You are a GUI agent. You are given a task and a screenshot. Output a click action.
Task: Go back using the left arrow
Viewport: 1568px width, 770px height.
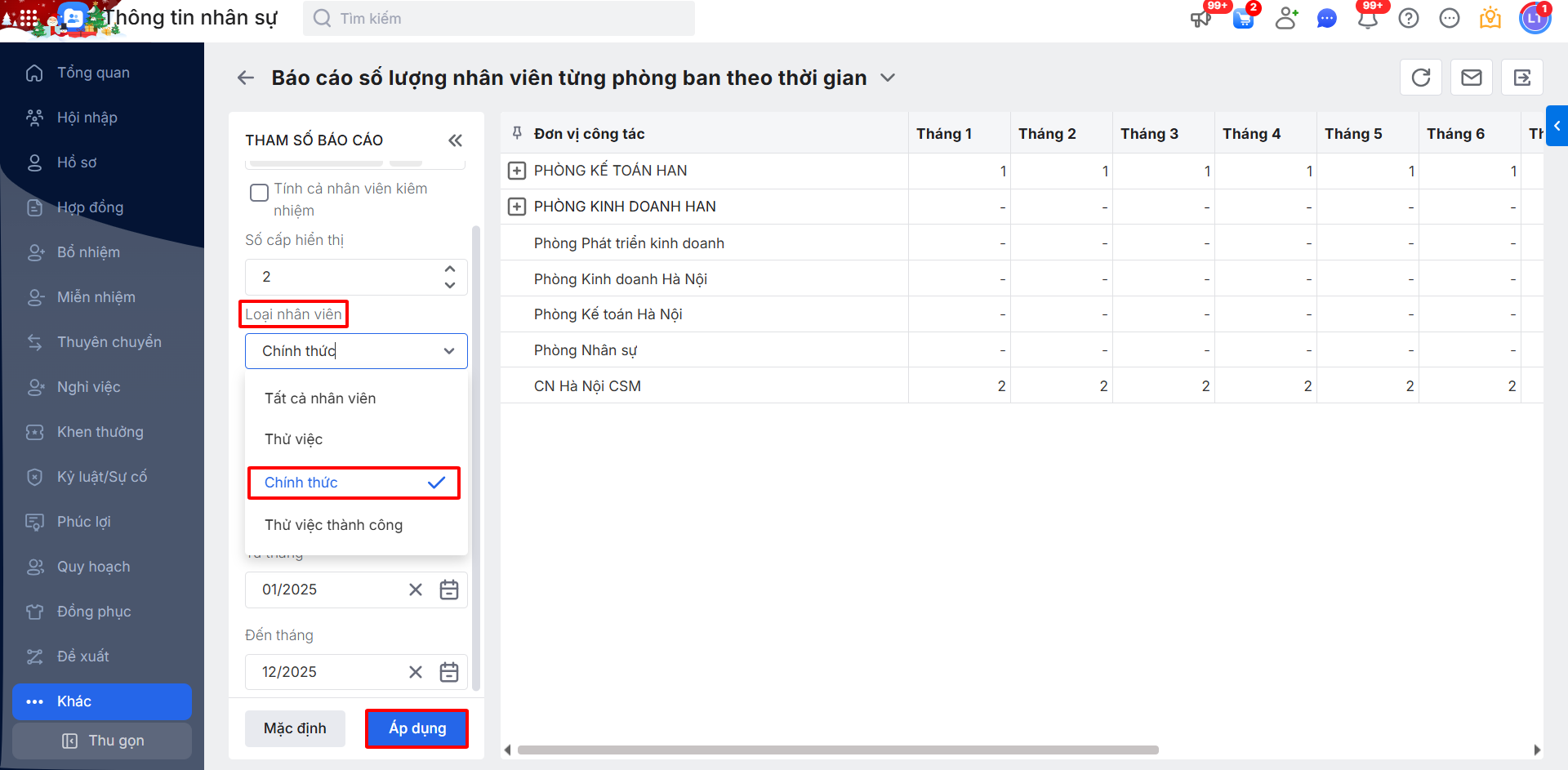coord(246,78)
